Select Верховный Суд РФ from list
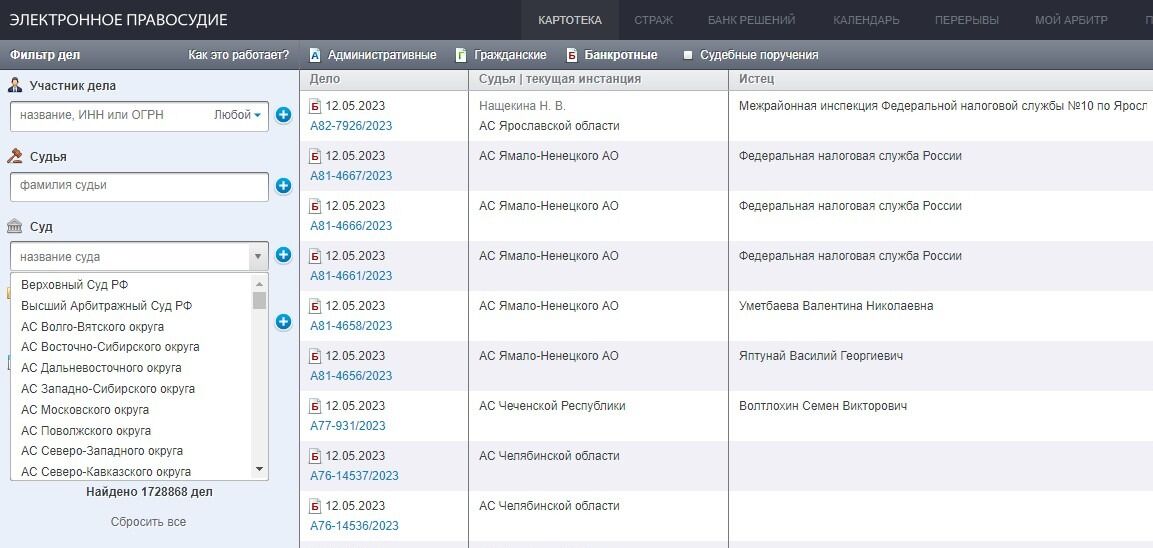The width and height of the screenshot is (1153, 548). 75,285
